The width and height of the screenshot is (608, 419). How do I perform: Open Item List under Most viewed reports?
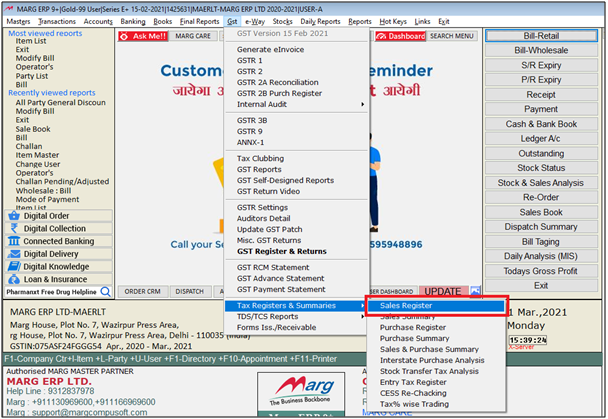point(31,41)
